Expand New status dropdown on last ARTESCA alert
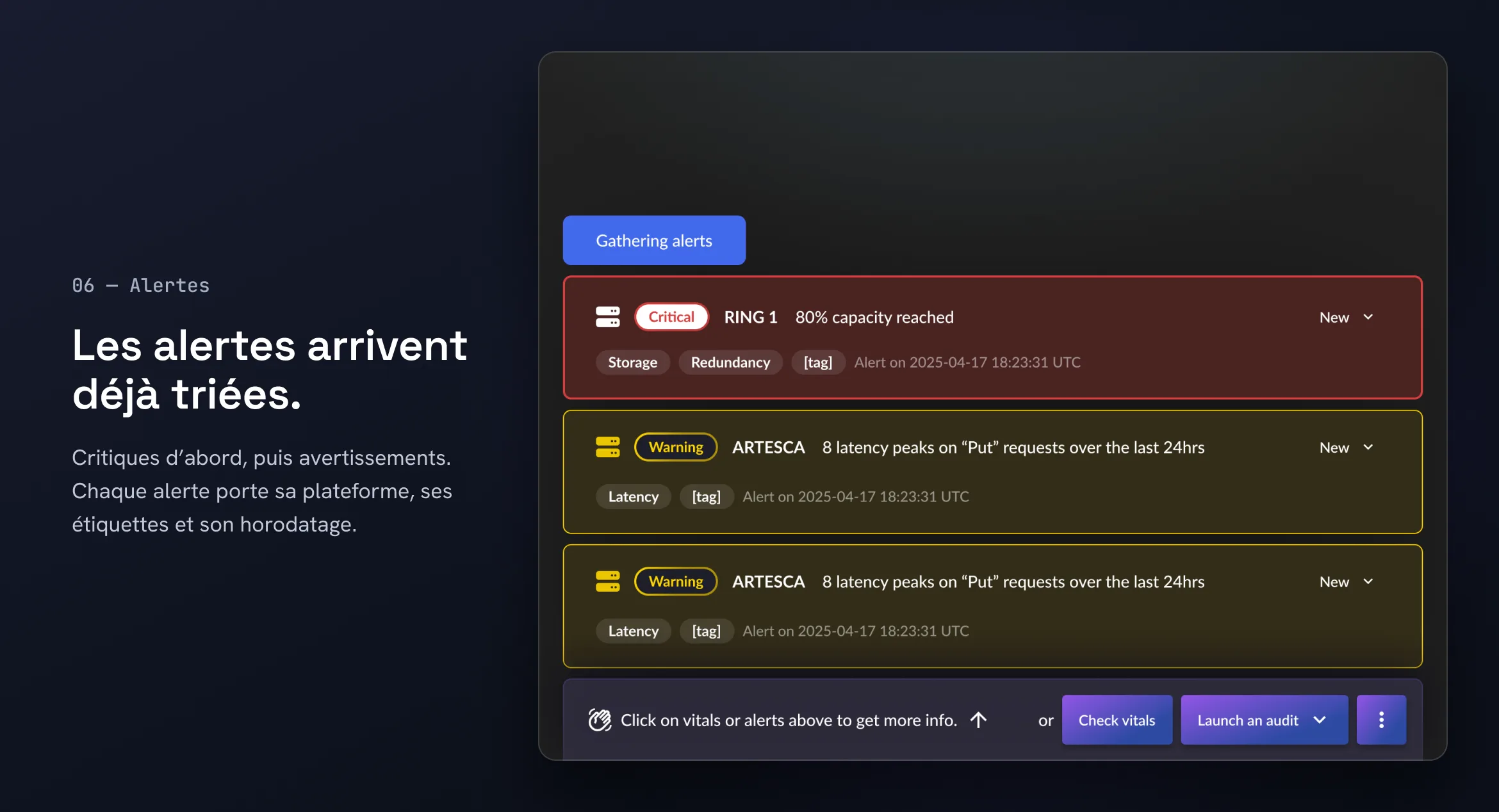Viewport: 1499px width, 812px height. click(1347, 581)
